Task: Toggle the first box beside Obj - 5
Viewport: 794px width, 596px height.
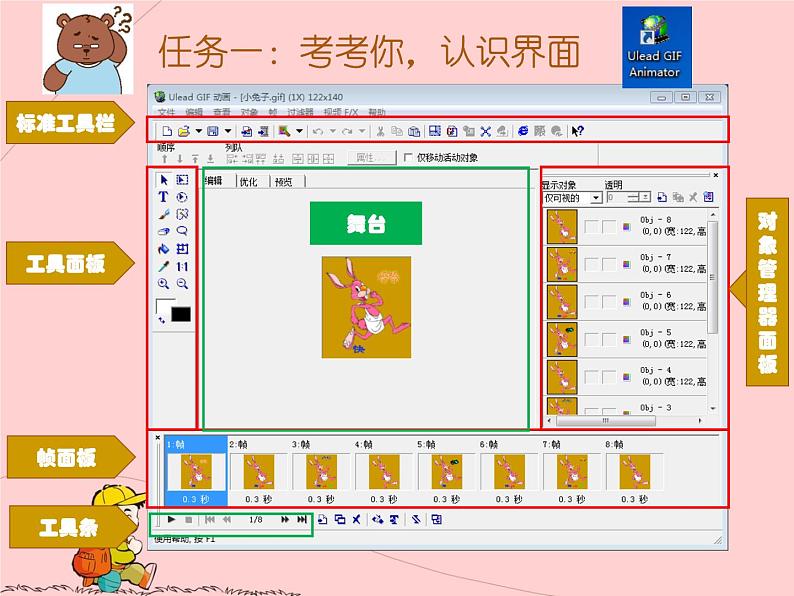Action: coord(591,339)
